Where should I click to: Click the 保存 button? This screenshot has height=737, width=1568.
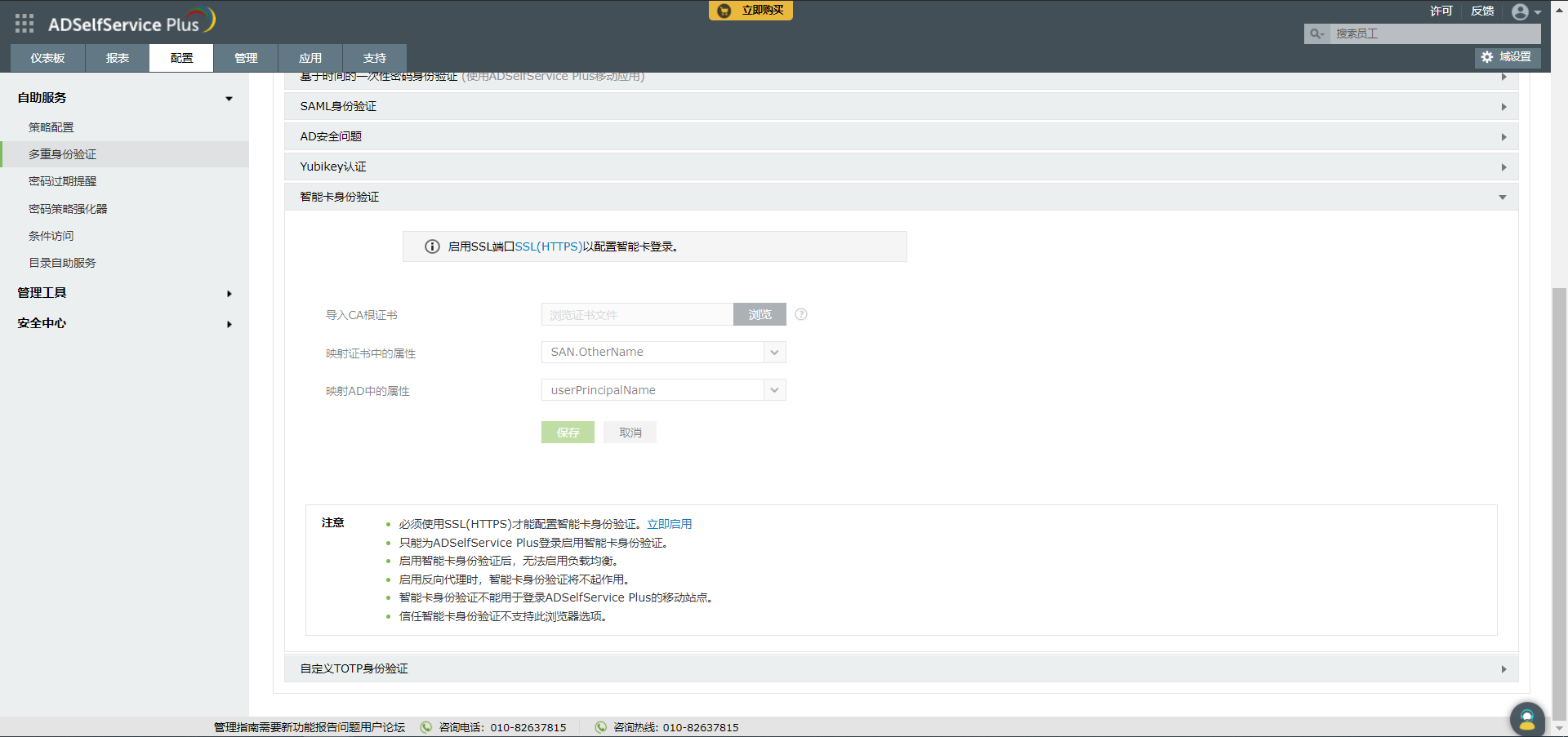[x=567, y=432]
